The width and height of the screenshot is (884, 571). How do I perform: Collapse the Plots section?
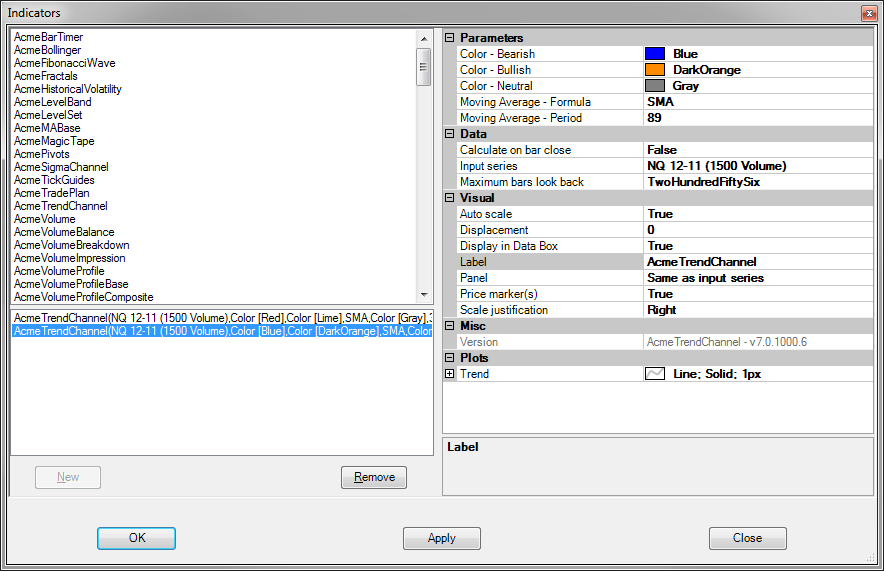[x=449, y=358]
